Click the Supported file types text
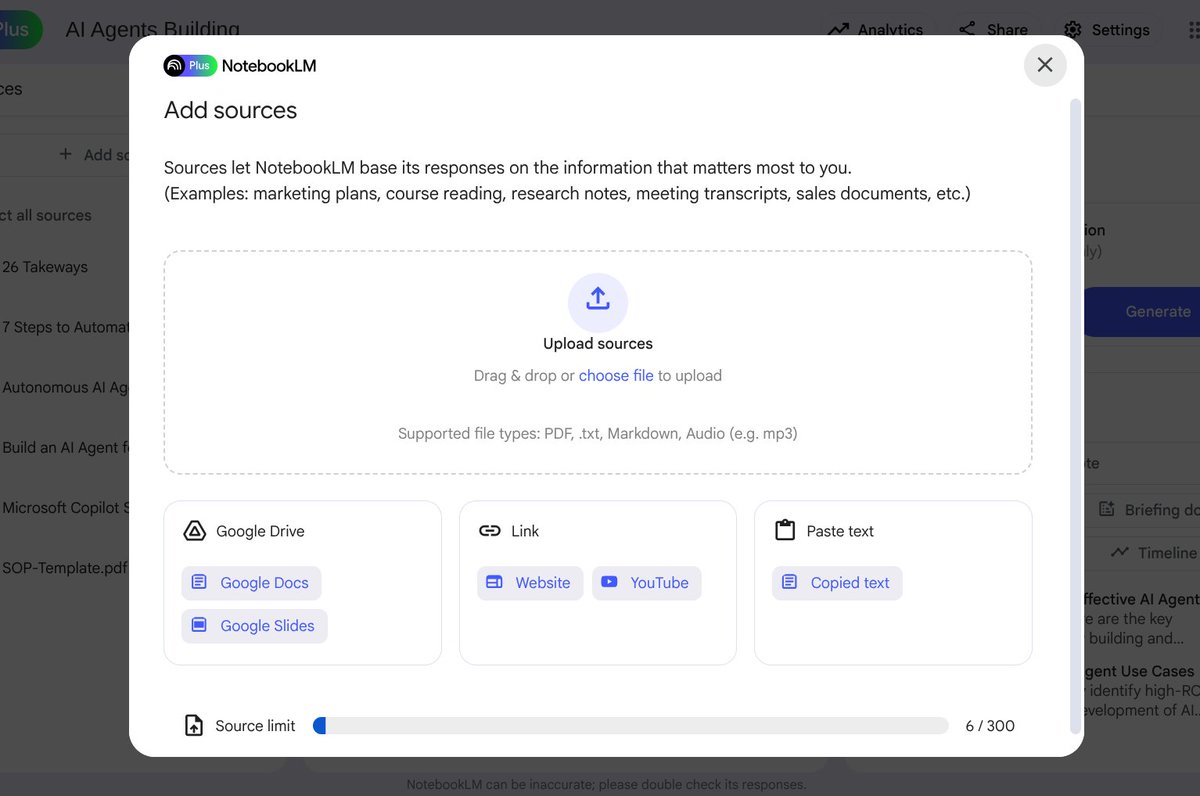This screenshot has width=1200, height=796. tap(598, 434)
